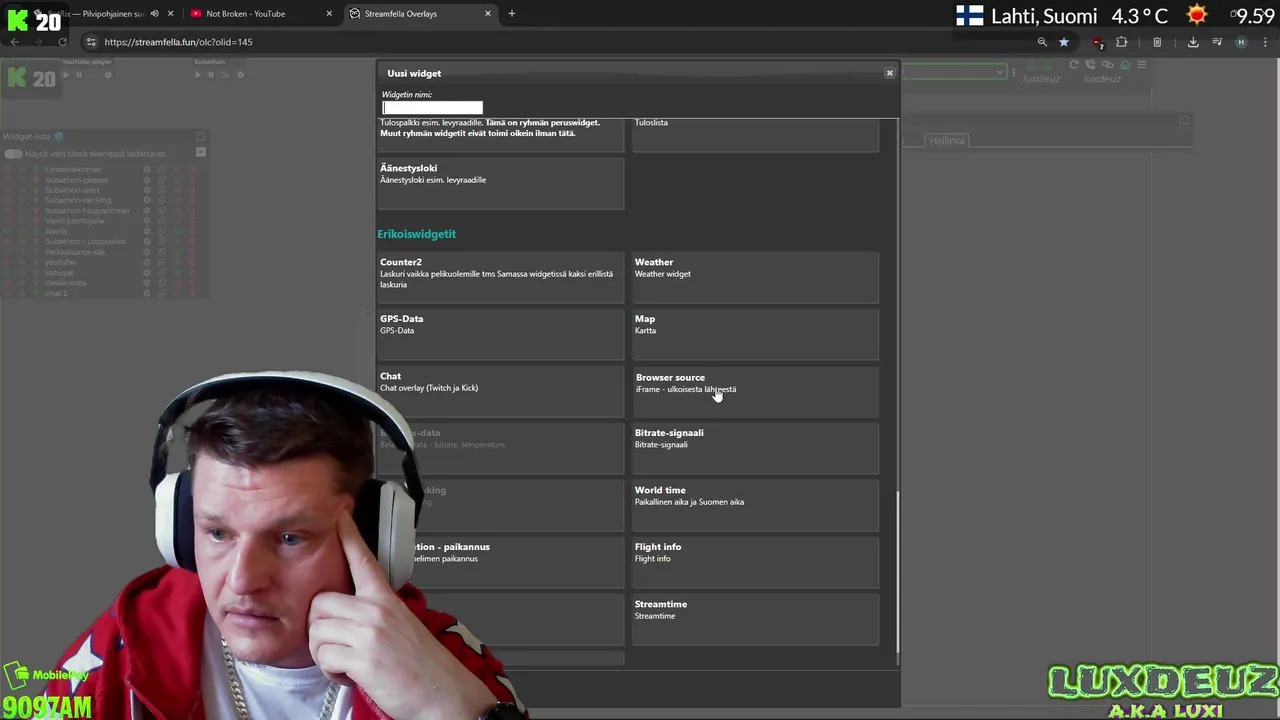Click the home icon in the page header
The height and width of the screenshot is (720, 1280).
pyautogui.click(x=1125, y=65)
